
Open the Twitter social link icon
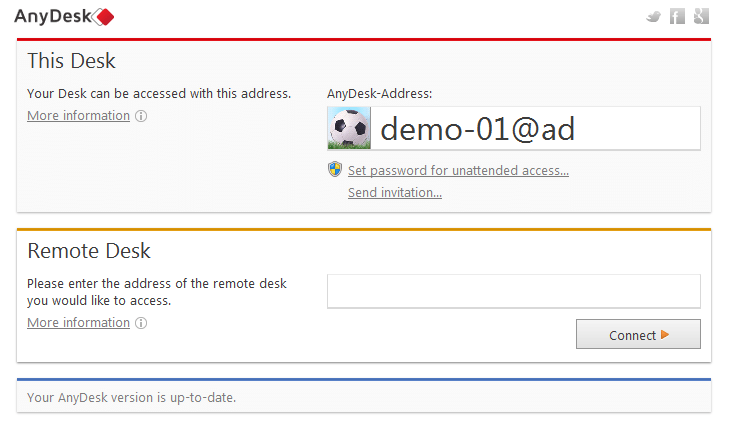click(x=653, y=17)
